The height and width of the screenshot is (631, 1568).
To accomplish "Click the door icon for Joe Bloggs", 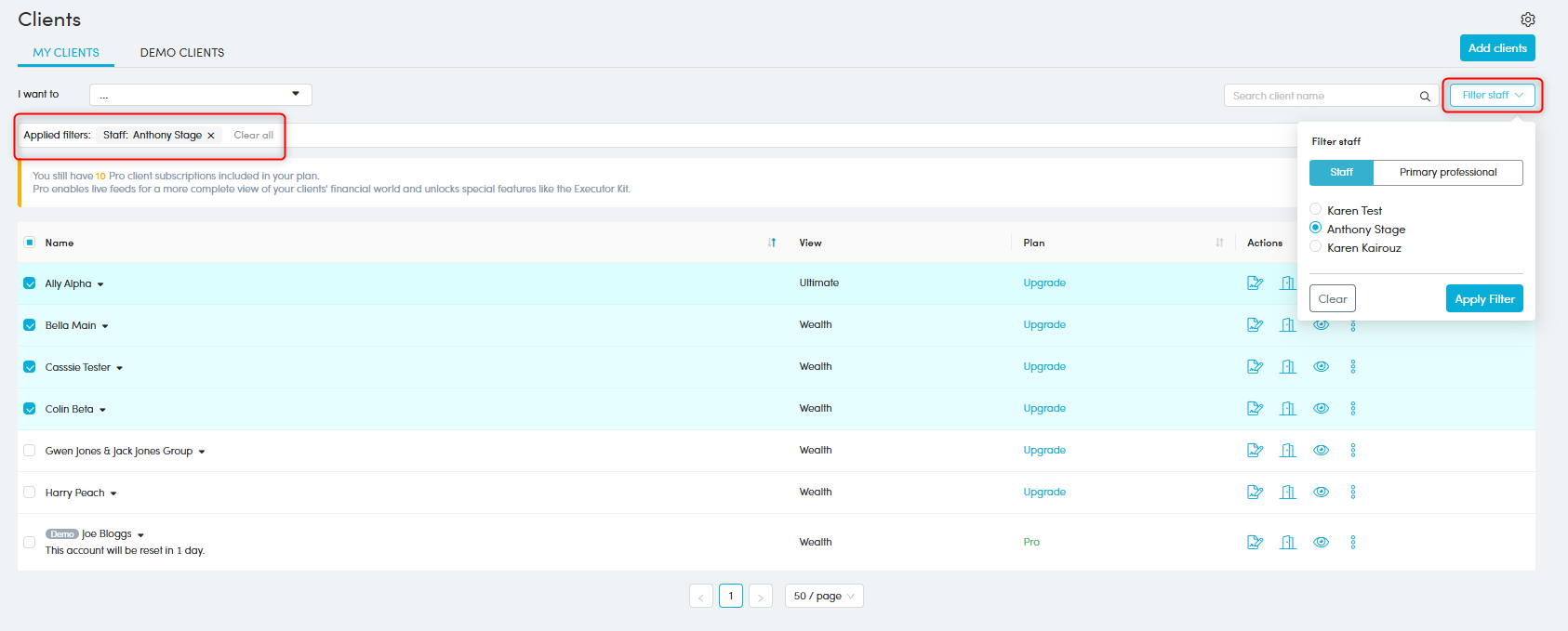I will click(x=1287, y=543).
